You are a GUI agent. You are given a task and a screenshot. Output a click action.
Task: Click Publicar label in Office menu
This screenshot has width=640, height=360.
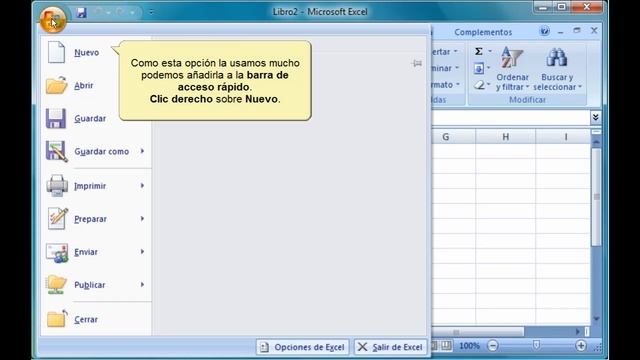pos(89,285)
